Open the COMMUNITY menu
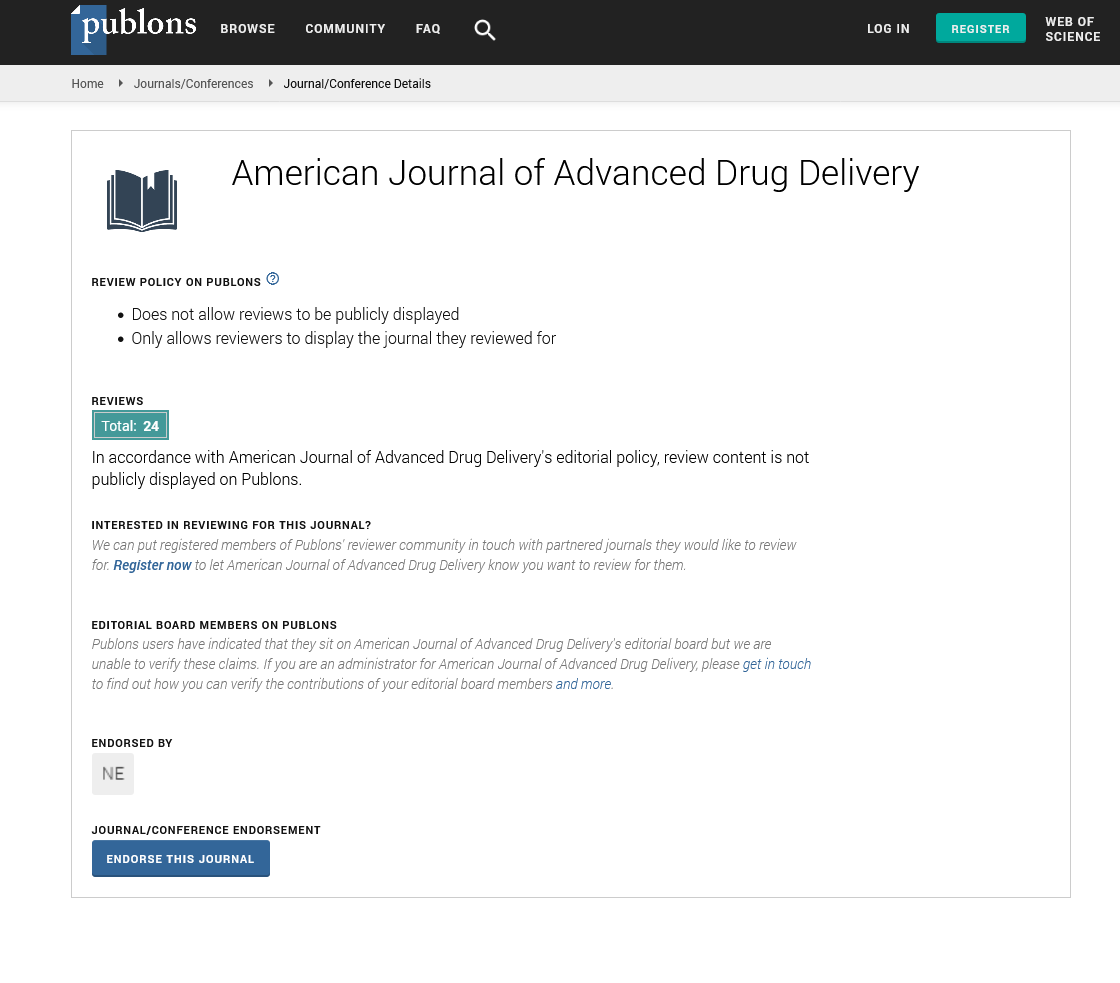This screenshot has width=1120, height=983. [345, 29]
